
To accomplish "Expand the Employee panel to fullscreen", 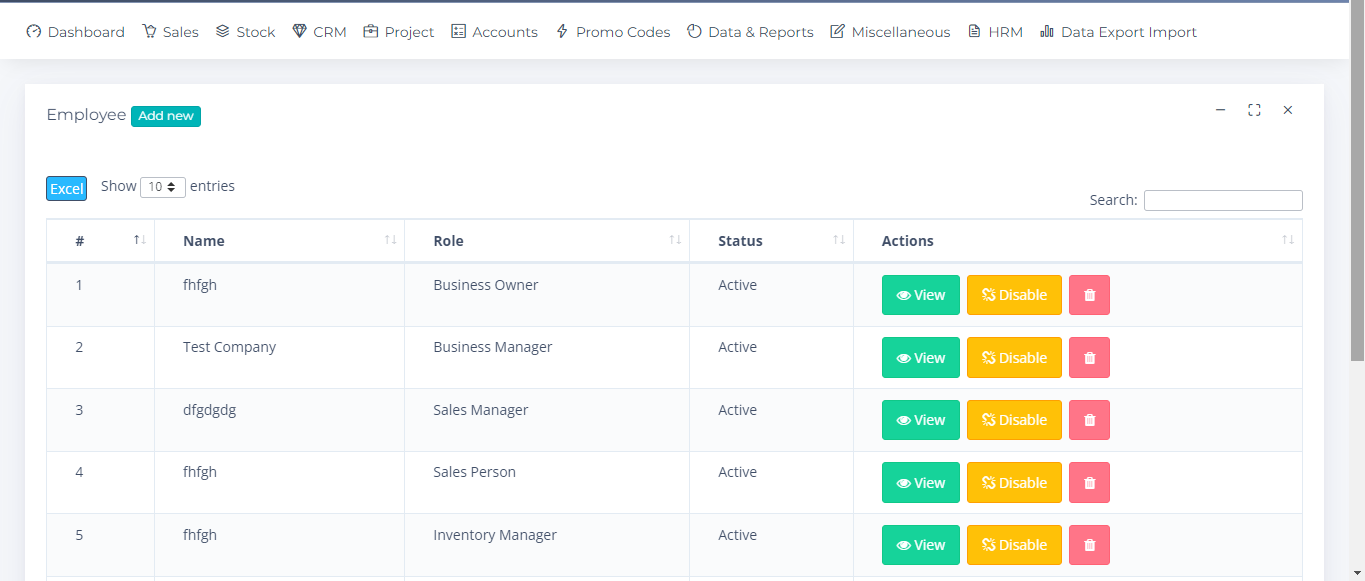I will coord(1254,110).
